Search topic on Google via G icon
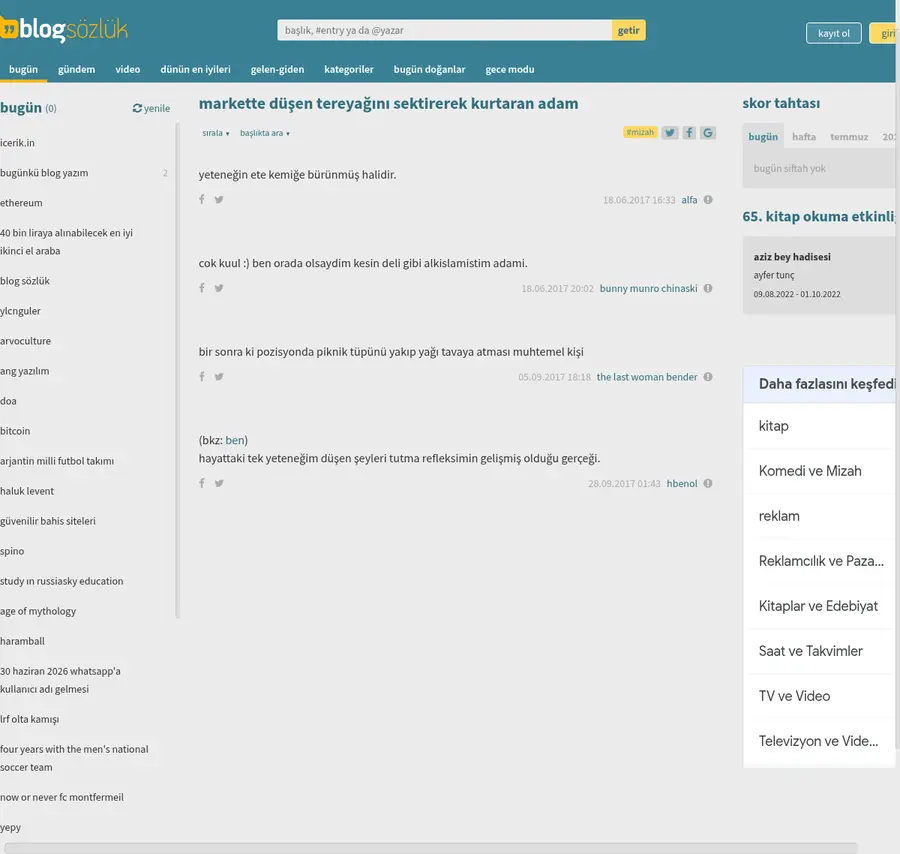 click(x=708, y=133)
